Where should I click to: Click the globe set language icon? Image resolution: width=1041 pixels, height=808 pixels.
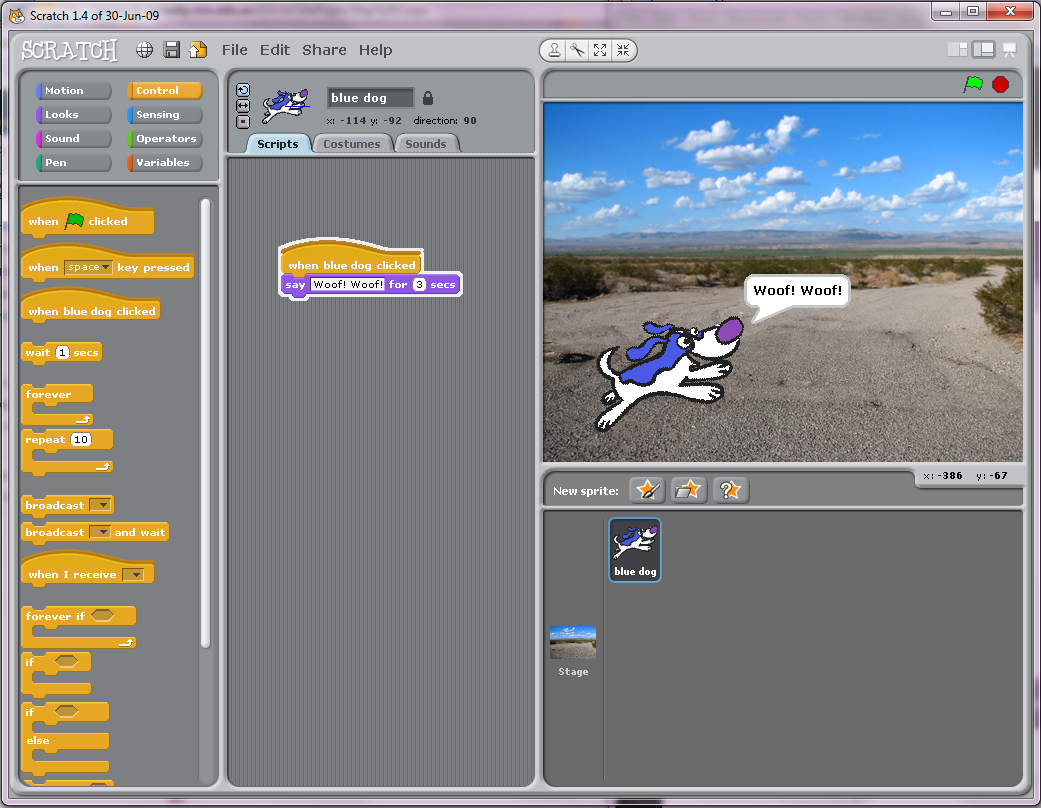(x=144, y=50)
